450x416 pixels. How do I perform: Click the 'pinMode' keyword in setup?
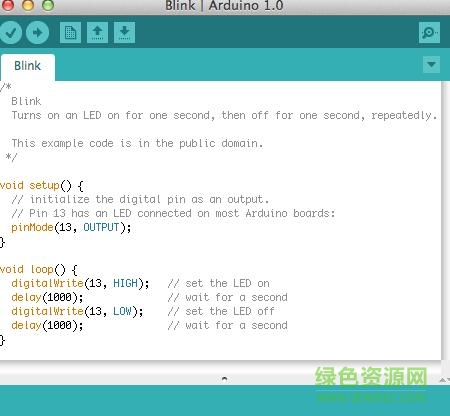click(32, 227)
